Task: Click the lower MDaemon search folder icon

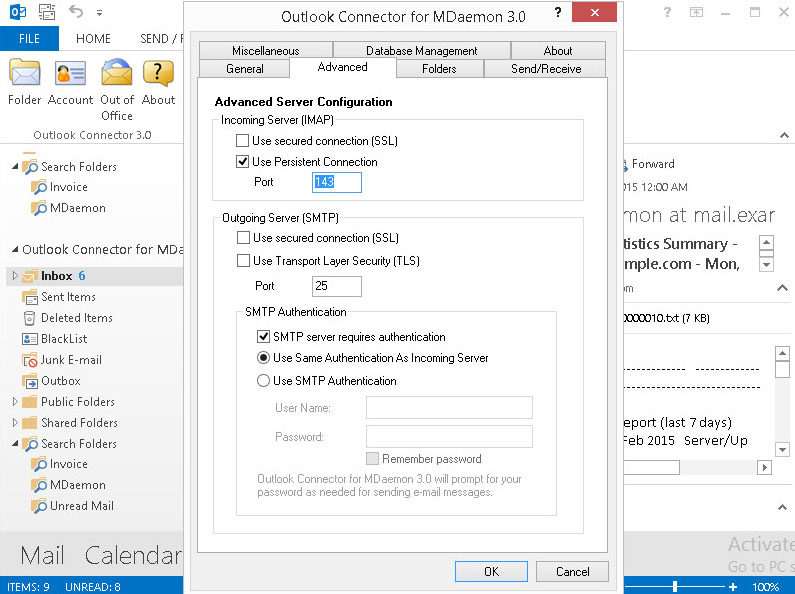Action: pos(39,485)
